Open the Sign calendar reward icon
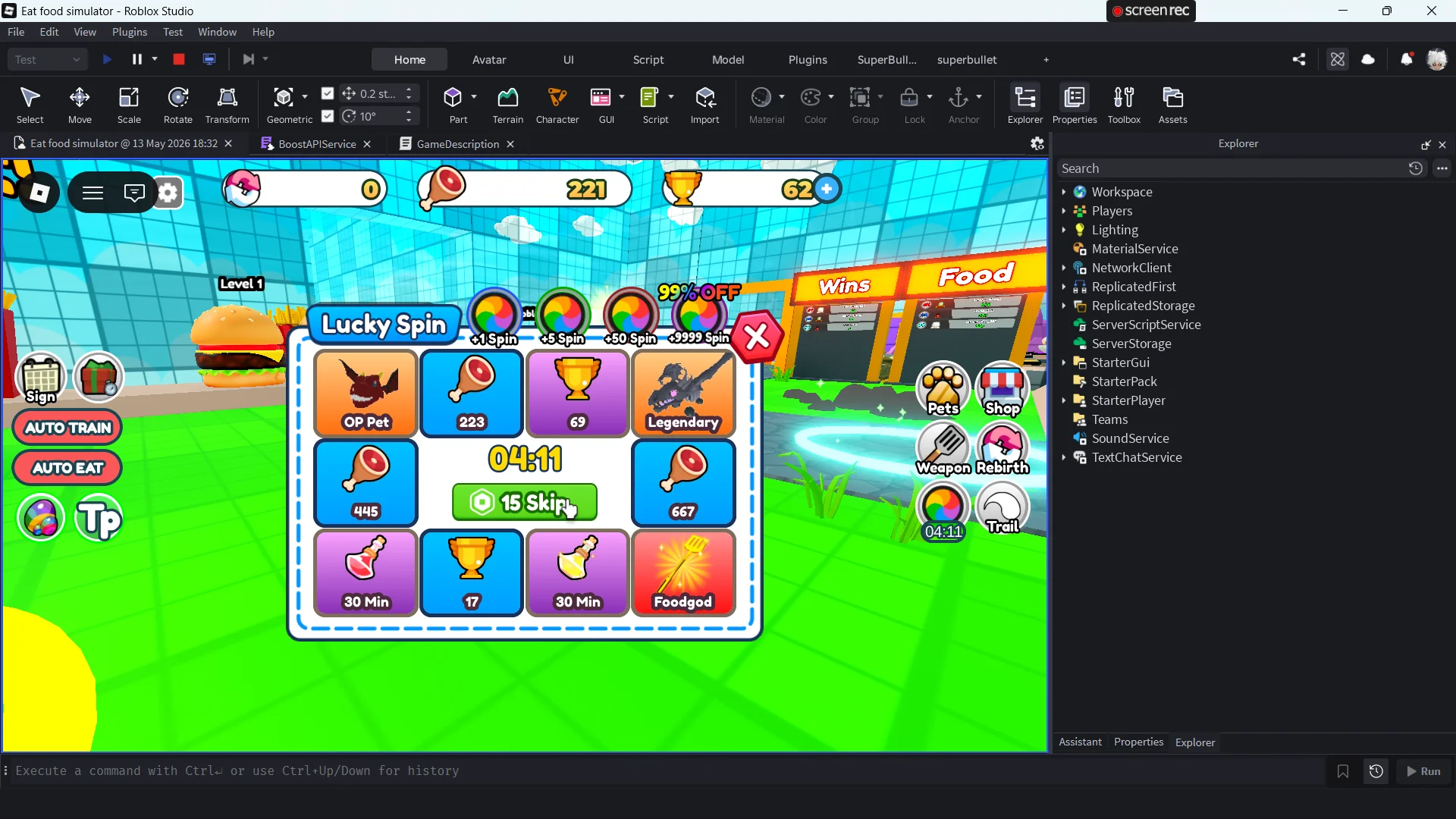Screen dimensions: 1456x819 click(x=41, y=378)
